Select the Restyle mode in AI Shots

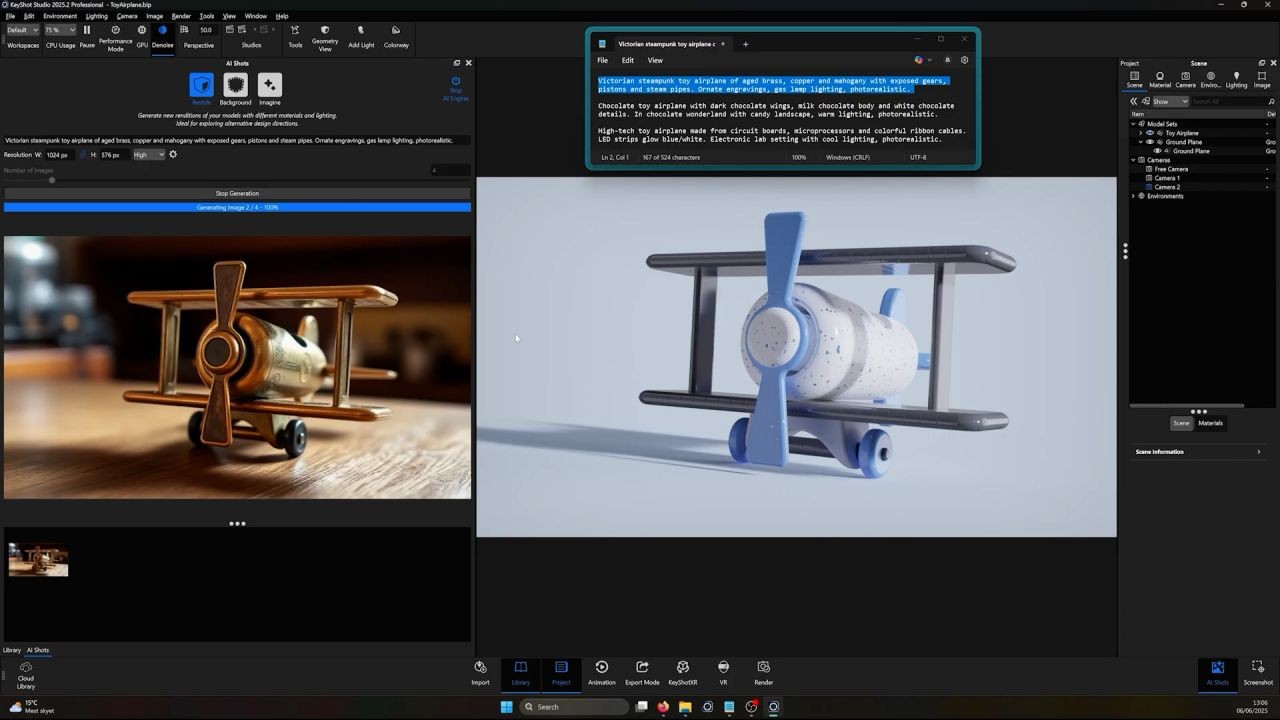click(201, 87)
